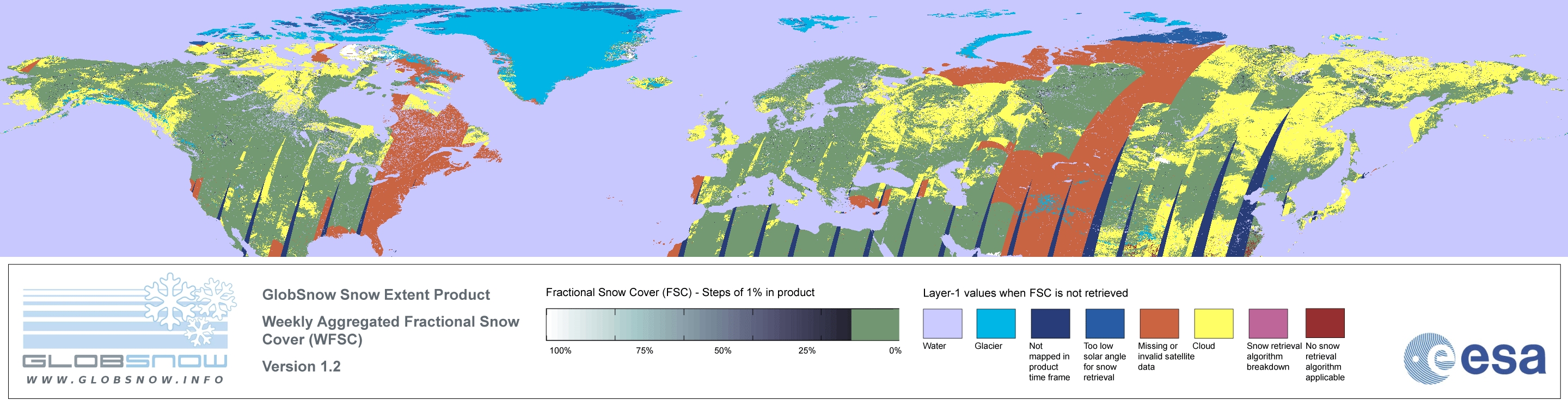Click the Too low solar angle label
The width and height of the screenshot is (1568, 406).
1104,361
